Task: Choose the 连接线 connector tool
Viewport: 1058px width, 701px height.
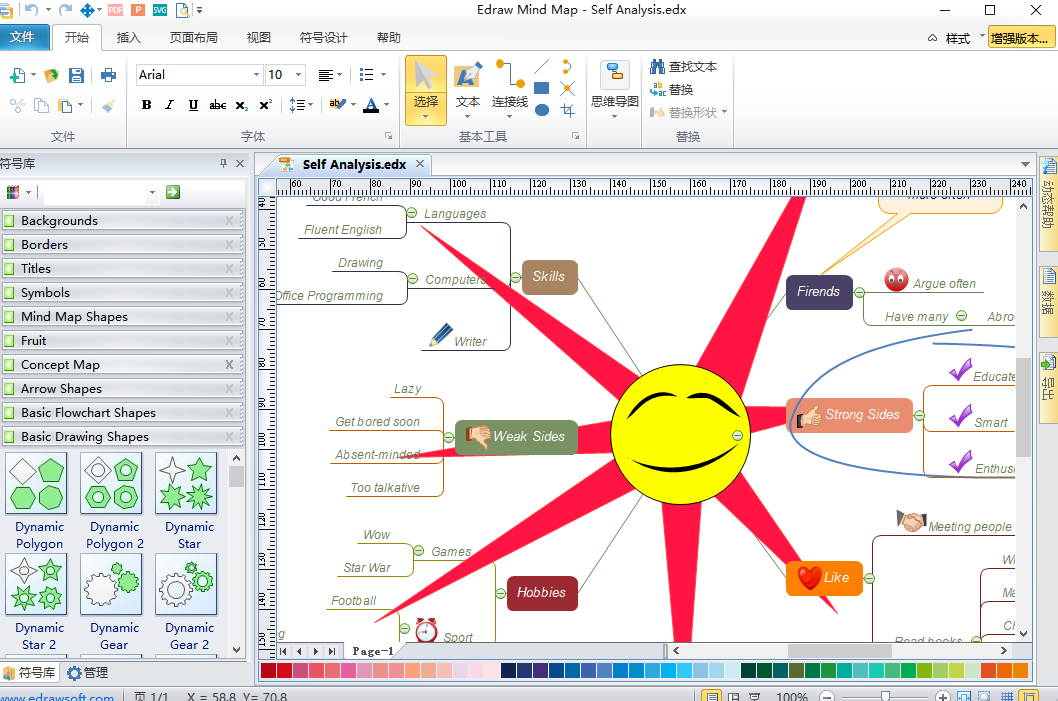Action: tap(509, 88)
